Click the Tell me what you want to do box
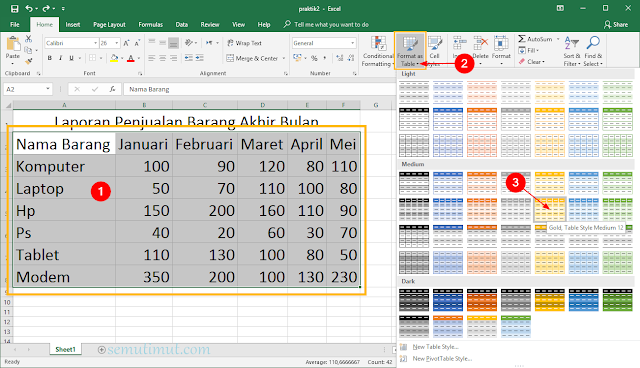 tap(326, 24)
